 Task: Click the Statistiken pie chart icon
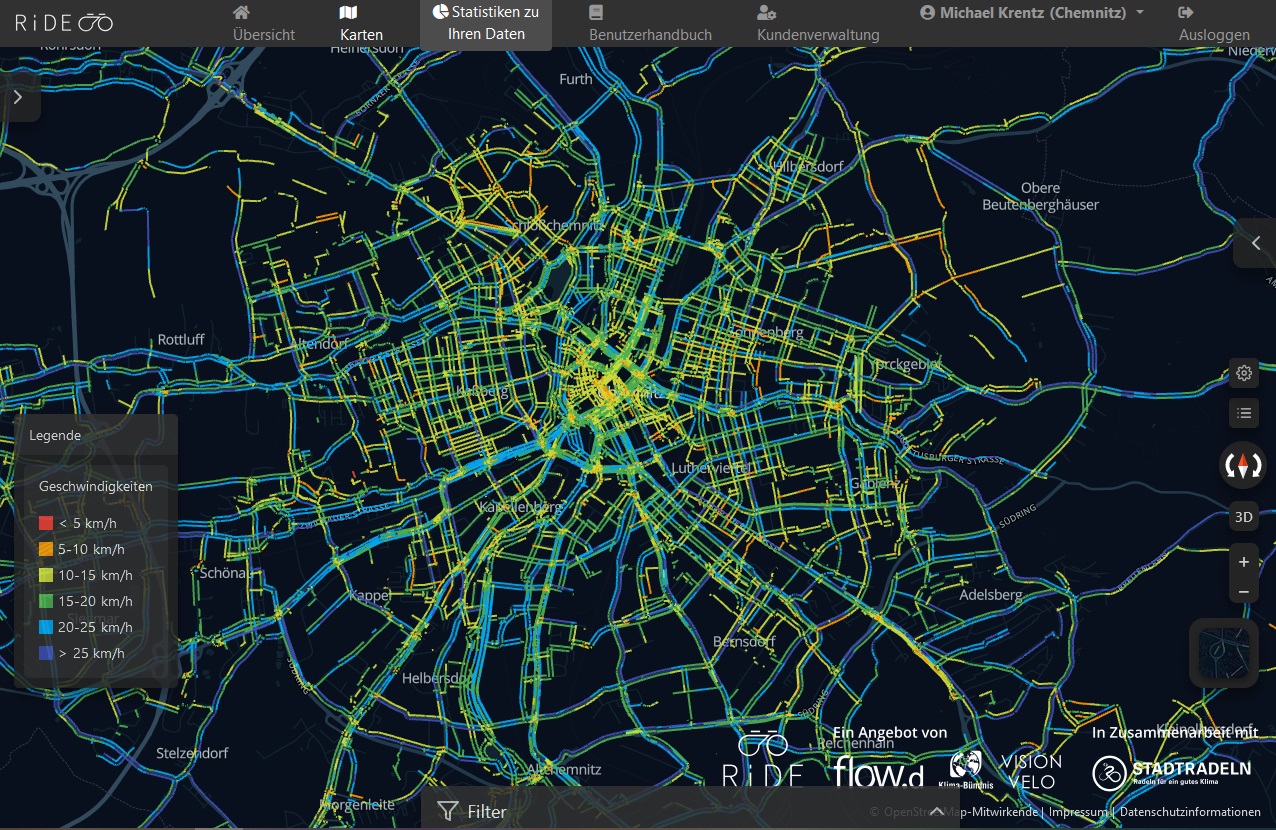pos(440,12)
